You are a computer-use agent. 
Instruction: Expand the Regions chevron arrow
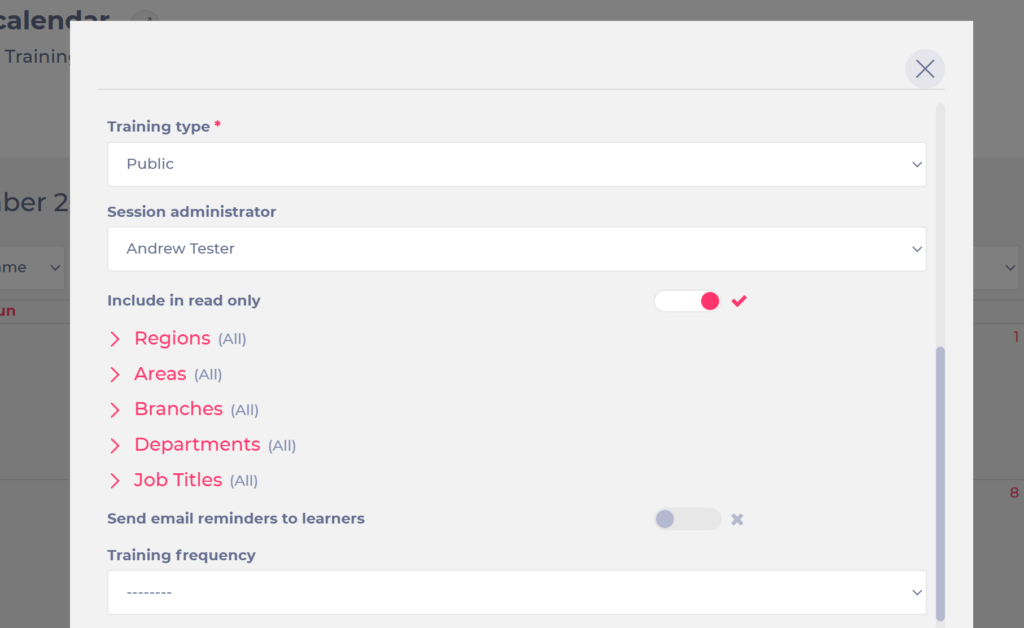[115, 339]
